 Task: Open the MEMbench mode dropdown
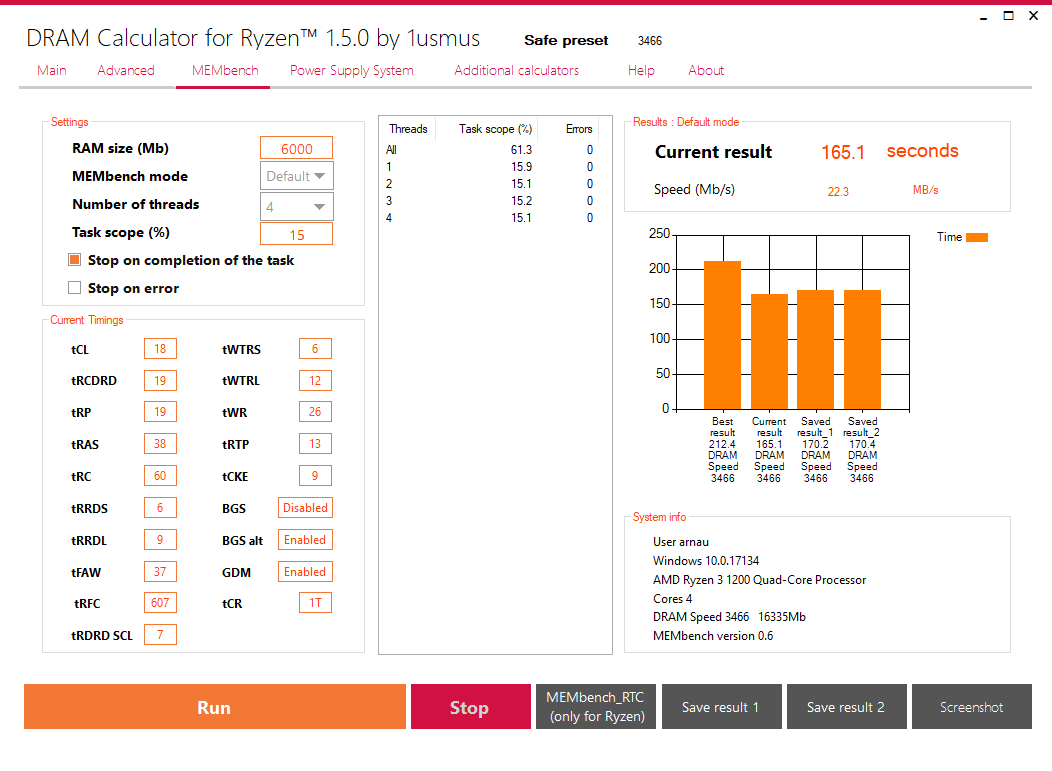tap(297, 176)
